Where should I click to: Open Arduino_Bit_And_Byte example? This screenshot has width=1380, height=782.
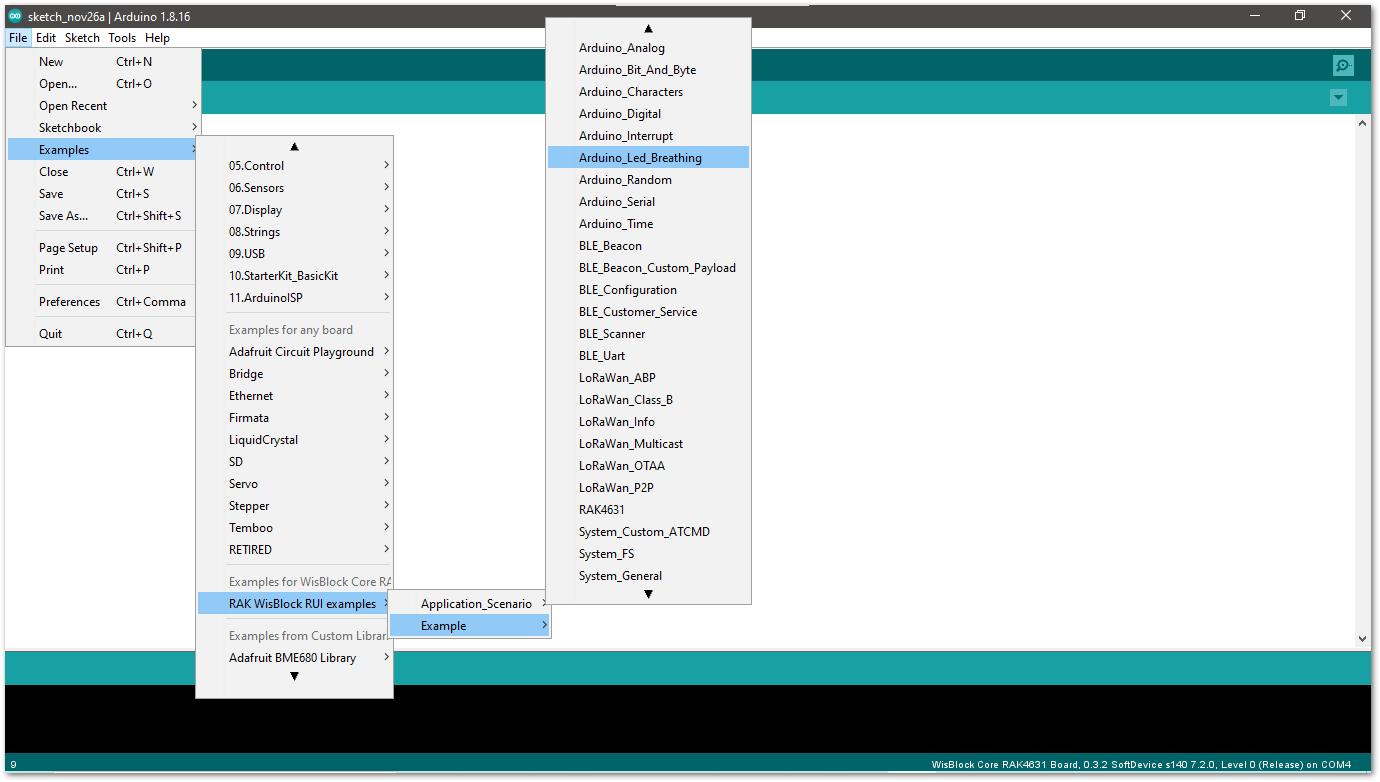(x=648, y=70)
